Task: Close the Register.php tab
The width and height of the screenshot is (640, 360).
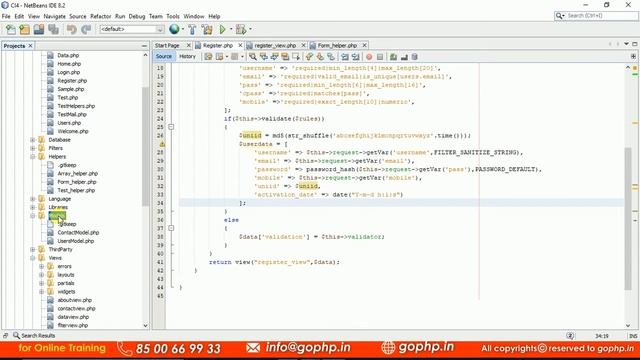Action: (240, 45)
